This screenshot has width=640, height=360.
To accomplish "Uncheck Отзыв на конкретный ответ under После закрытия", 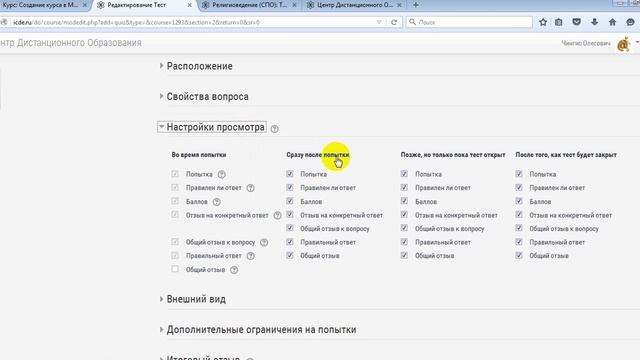I will pos(519,215).
